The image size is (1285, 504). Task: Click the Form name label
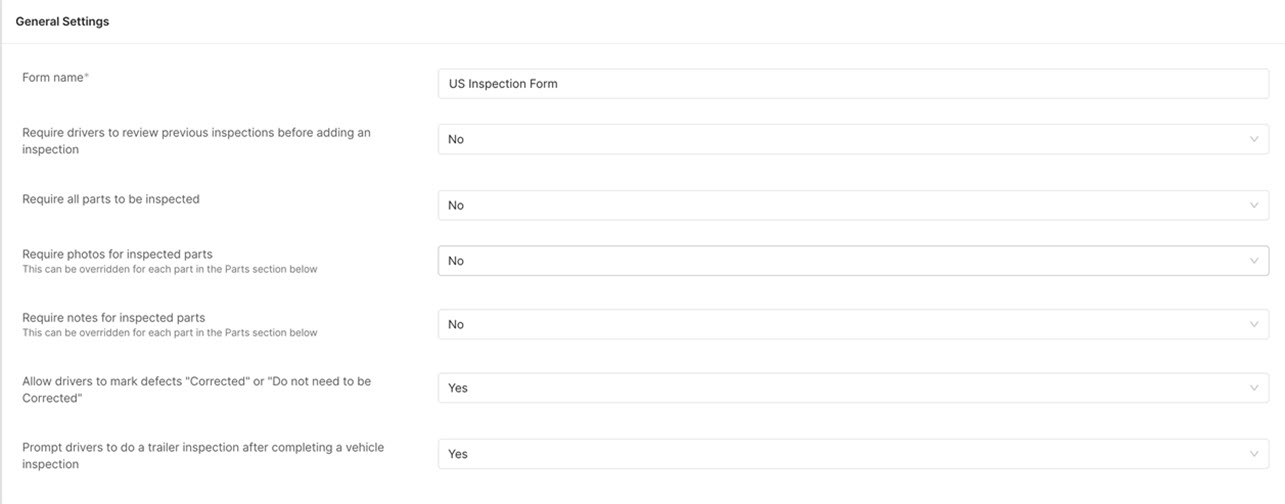55,77
